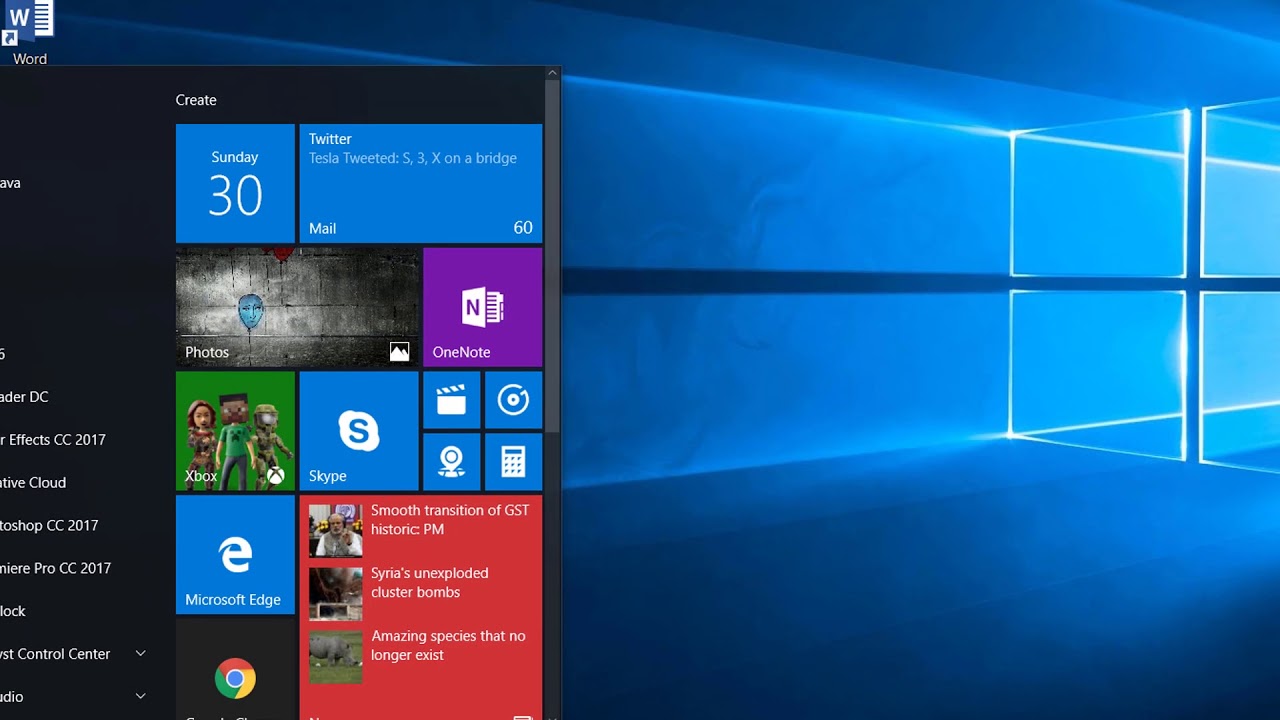1280x720 pixels.
Task: Click the rhino species news thumbnail
Action: click(x=335, y=656)
